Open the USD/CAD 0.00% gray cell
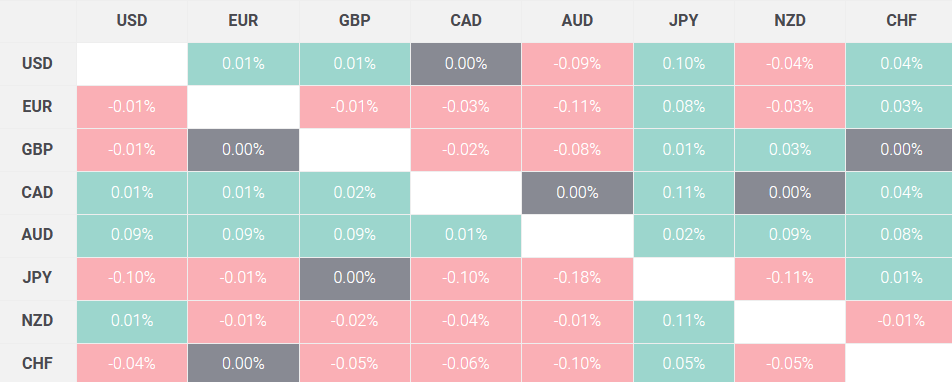 466,64
